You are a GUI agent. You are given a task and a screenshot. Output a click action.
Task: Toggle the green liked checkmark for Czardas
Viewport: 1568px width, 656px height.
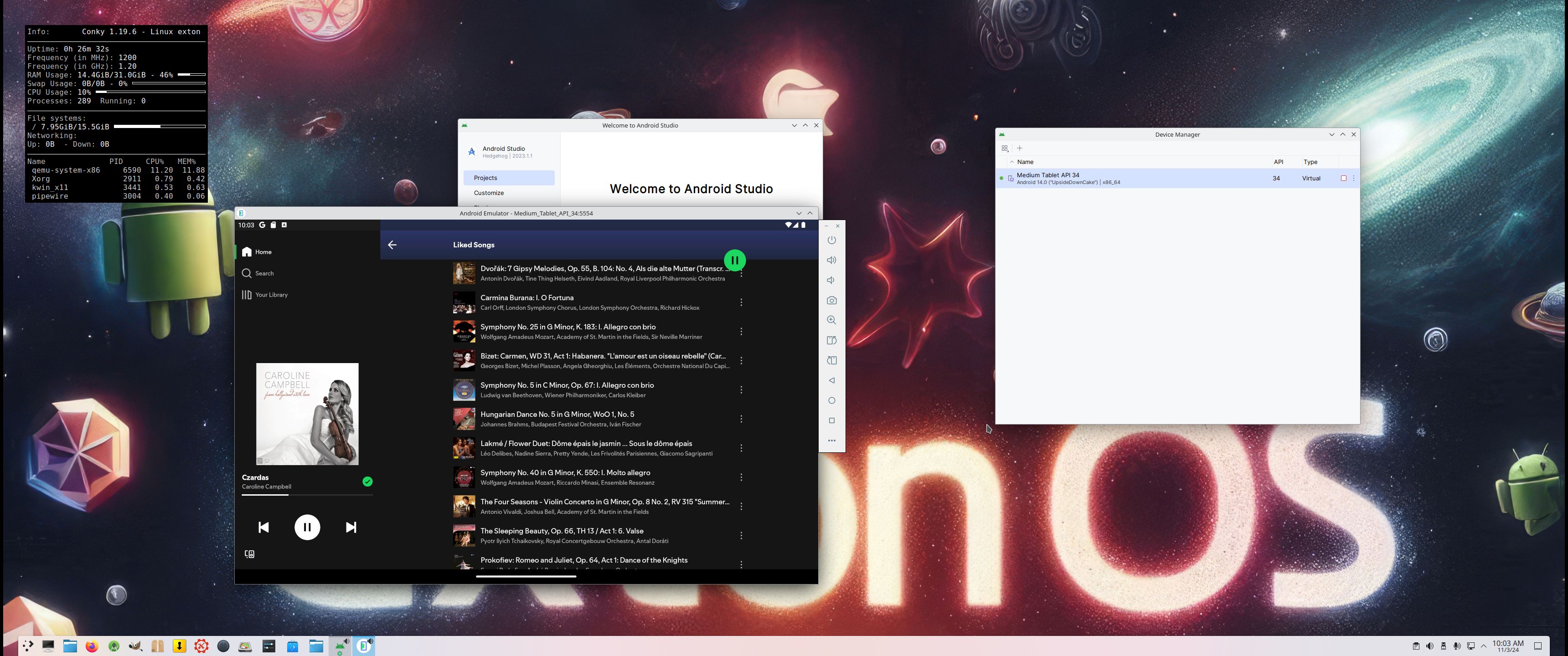click(368, 482)
